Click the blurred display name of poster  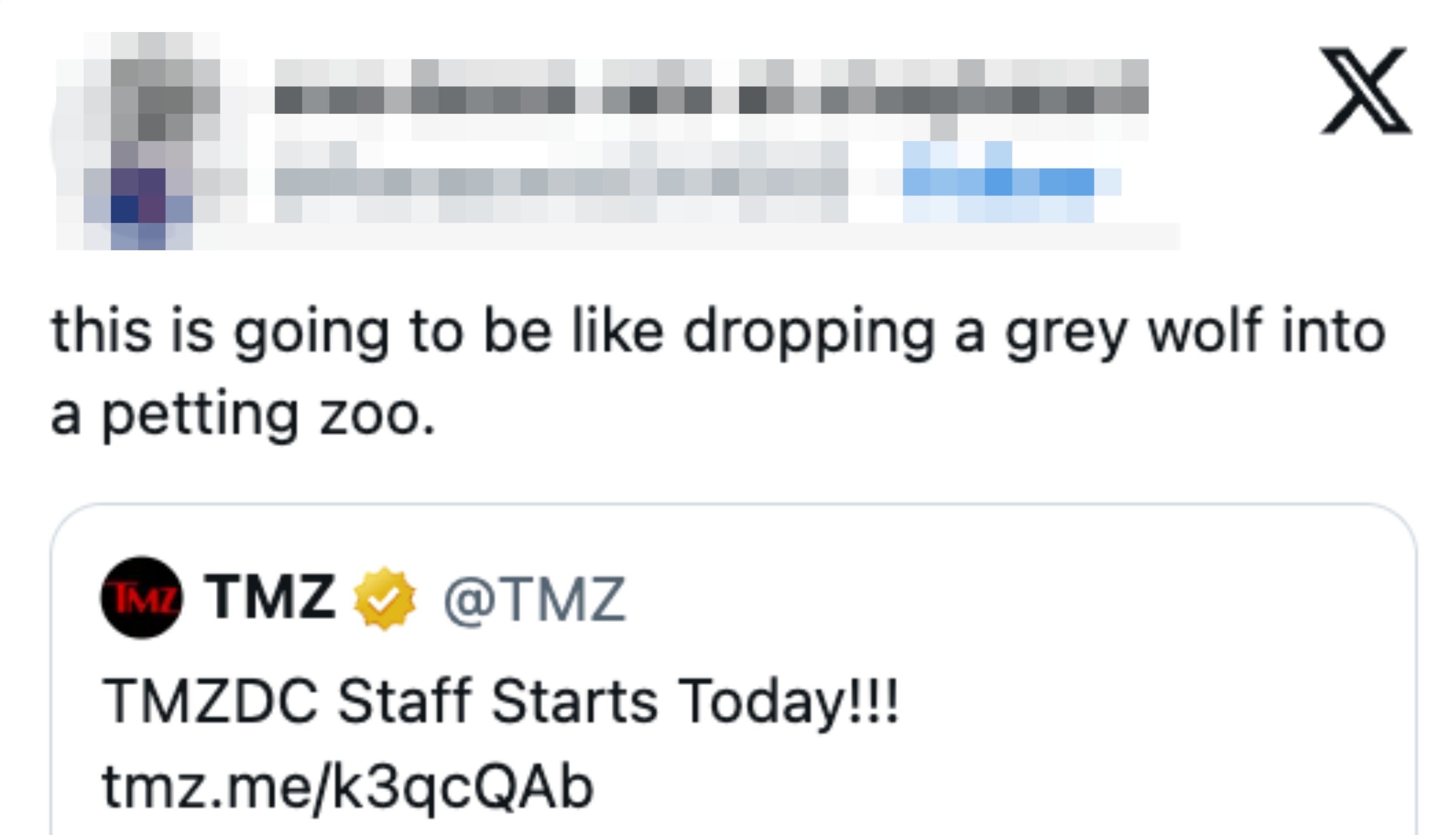tap(711, 98)
